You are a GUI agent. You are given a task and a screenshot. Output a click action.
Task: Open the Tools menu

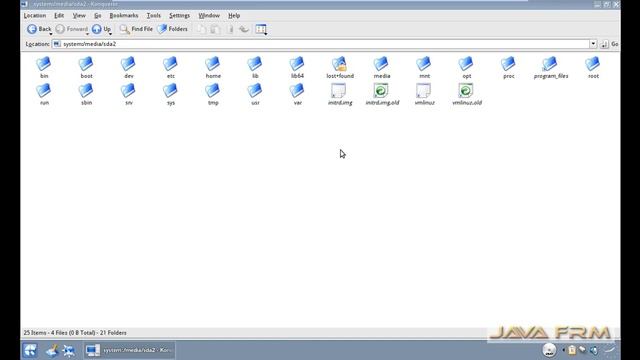coord(153,16)
